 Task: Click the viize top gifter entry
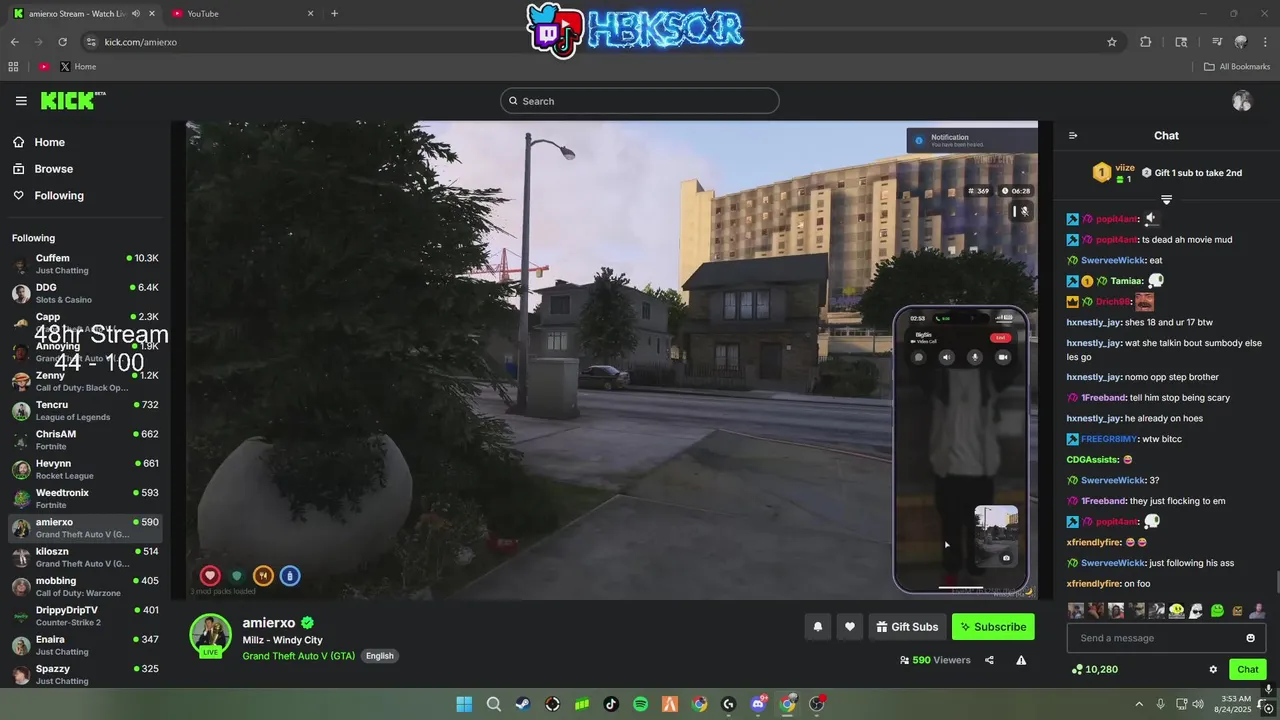pos(1114,173)
